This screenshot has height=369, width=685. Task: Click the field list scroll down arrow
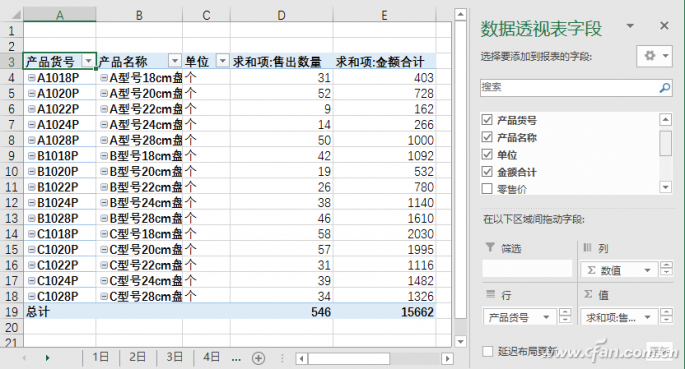(x=665, y=188)
